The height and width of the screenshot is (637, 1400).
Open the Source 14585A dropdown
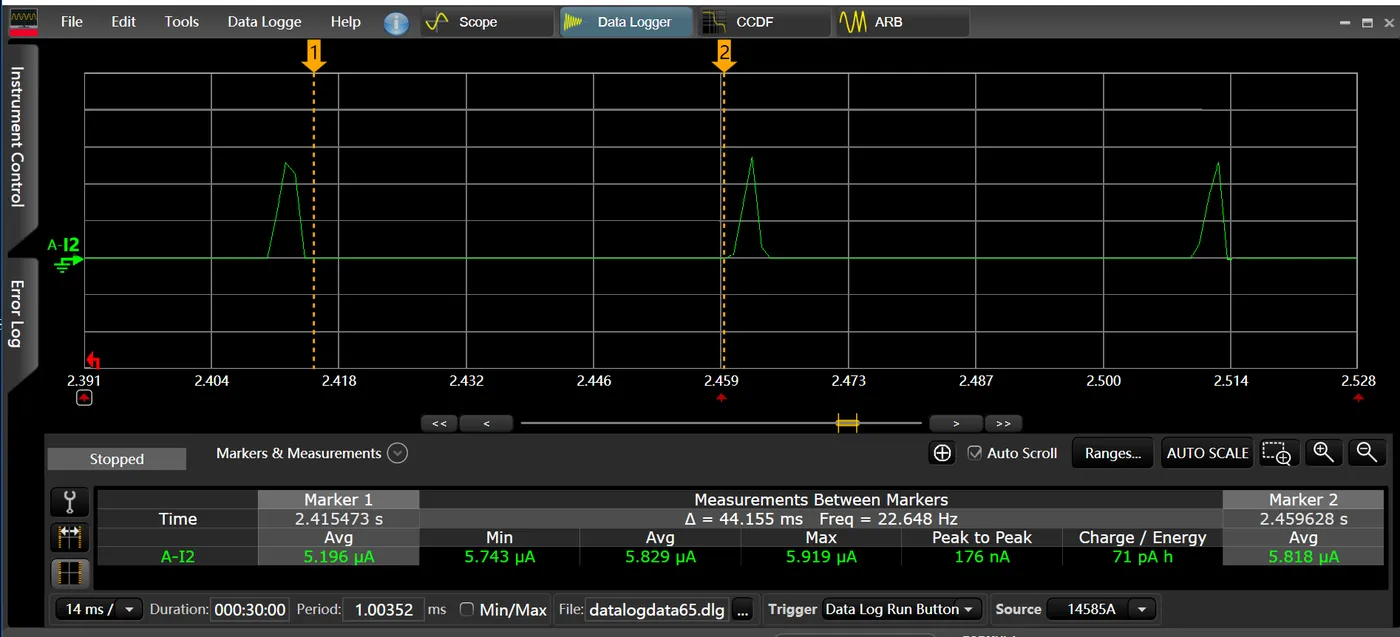(x=1103, y=609)
